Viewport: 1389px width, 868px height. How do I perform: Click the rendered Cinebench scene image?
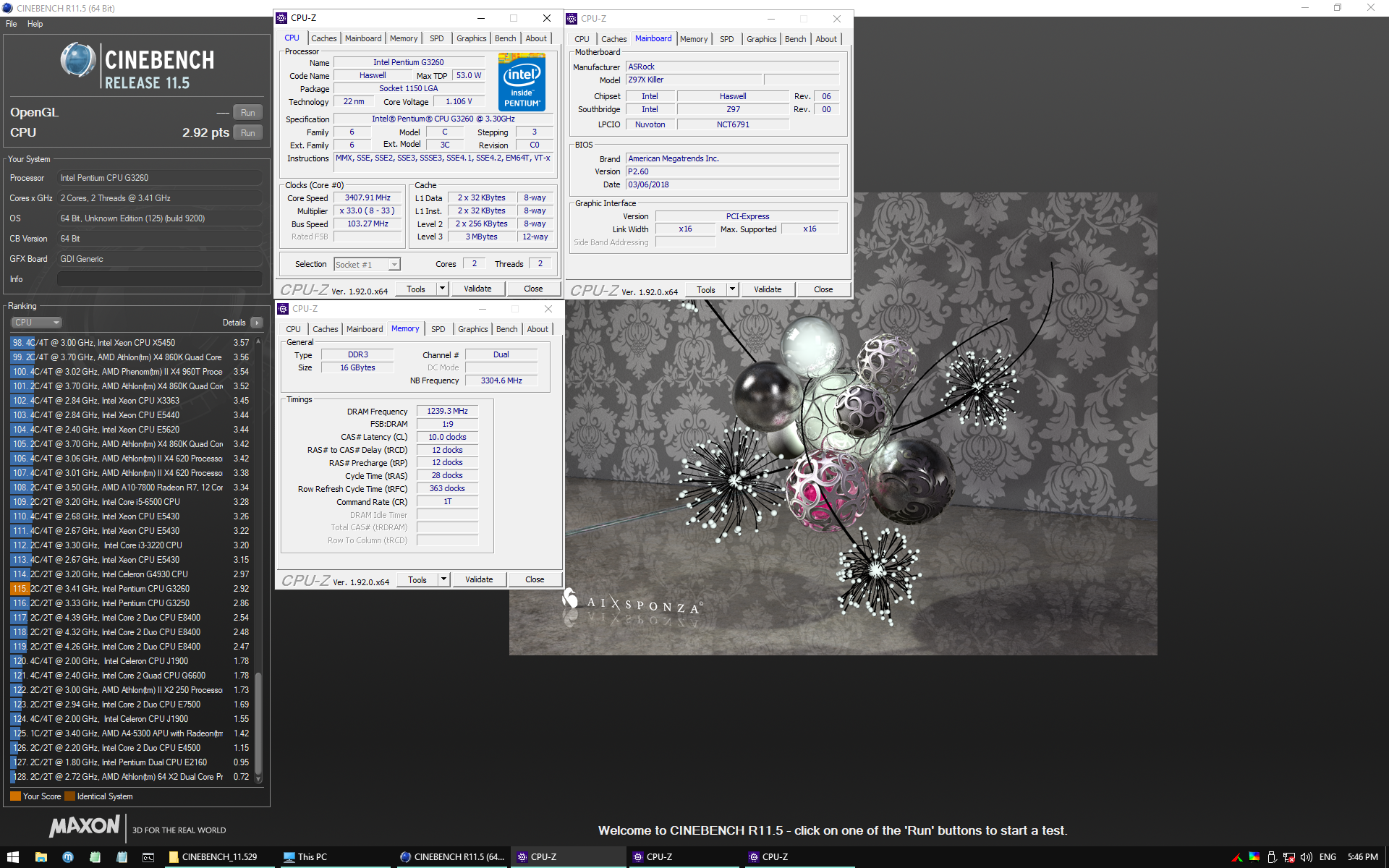click(833, 424)
